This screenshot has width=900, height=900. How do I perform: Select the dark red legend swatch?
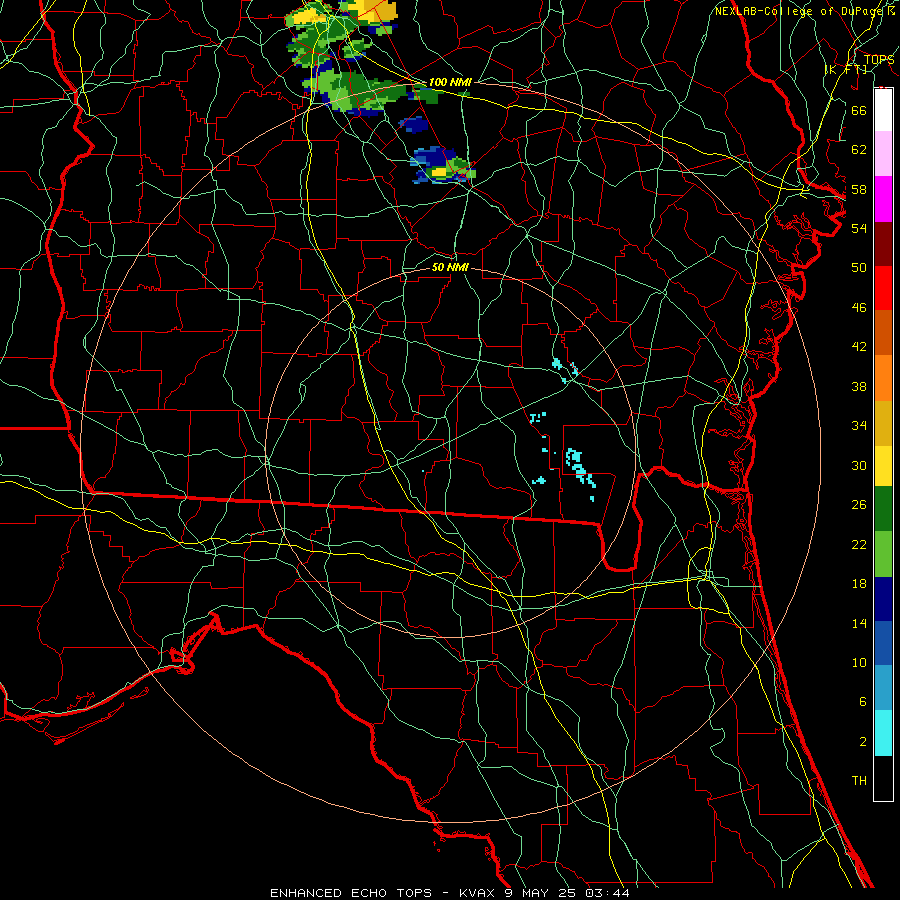(x=883, y=243)
